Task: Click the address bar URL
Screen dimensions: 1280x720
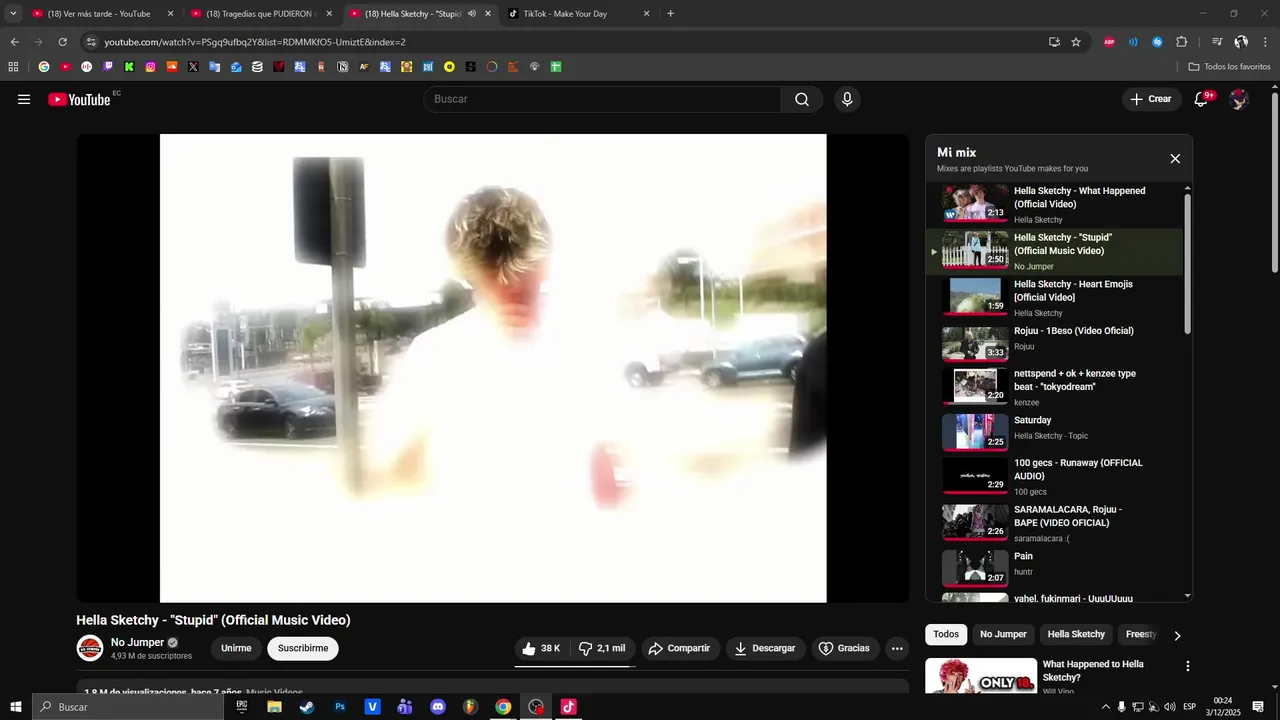Action: (255, 42)
